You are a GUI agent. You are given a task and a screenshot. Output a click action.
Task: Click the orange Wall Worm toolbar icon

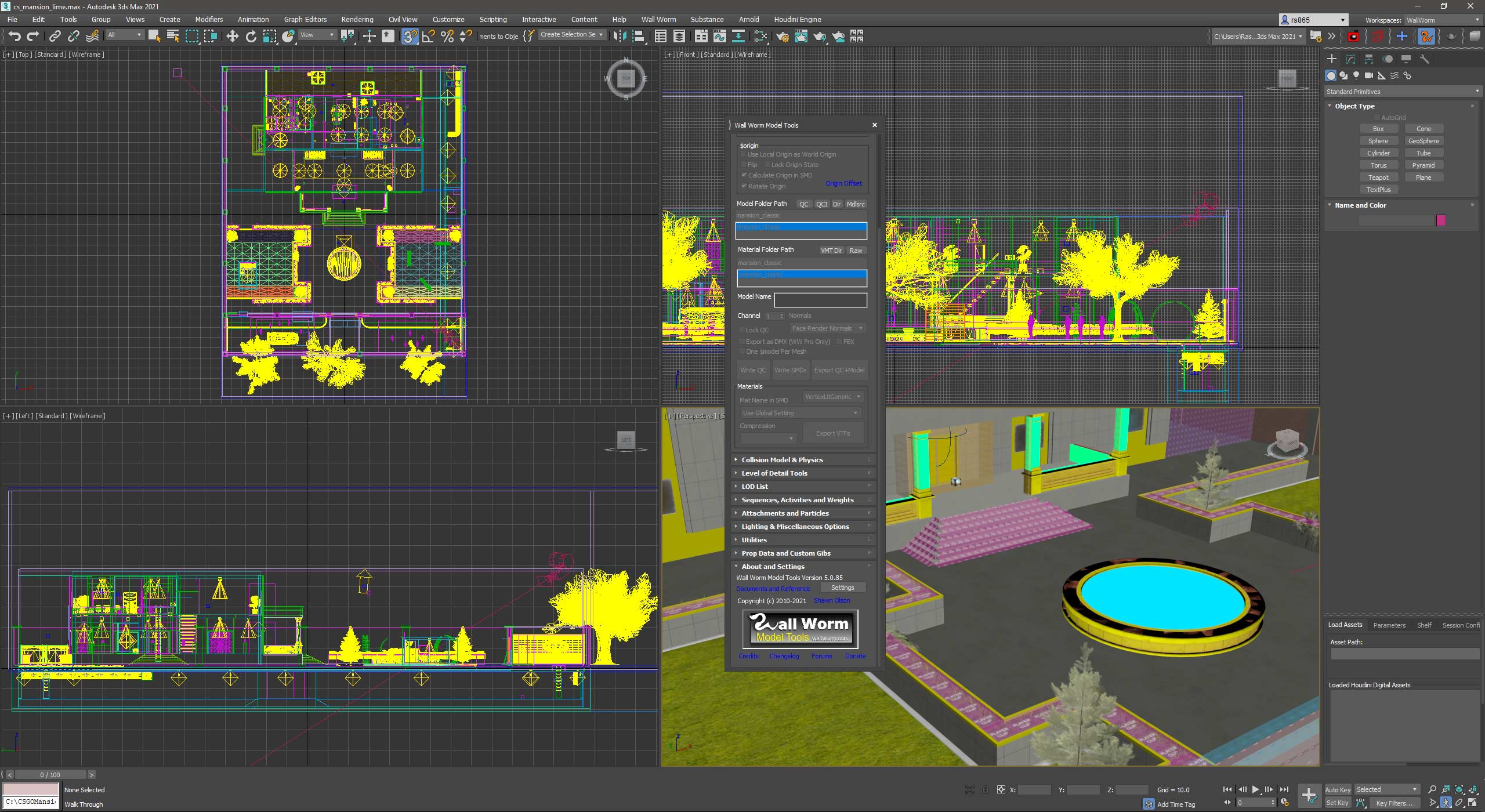point(1426,37)
